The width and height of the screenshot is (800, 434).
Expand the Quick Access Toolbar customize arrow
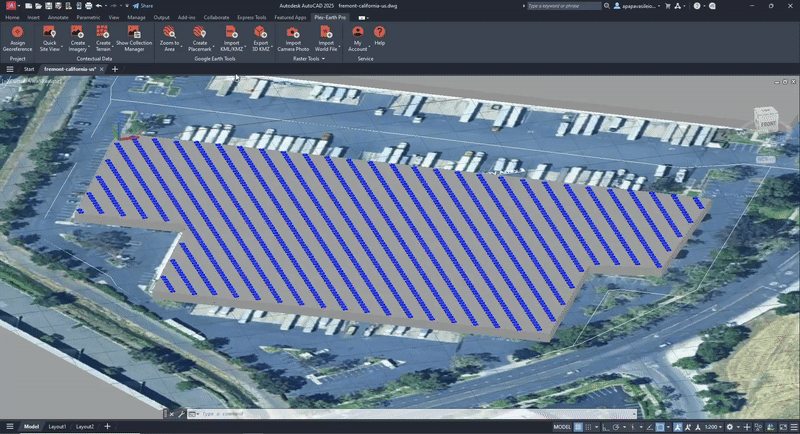point(127,6)
